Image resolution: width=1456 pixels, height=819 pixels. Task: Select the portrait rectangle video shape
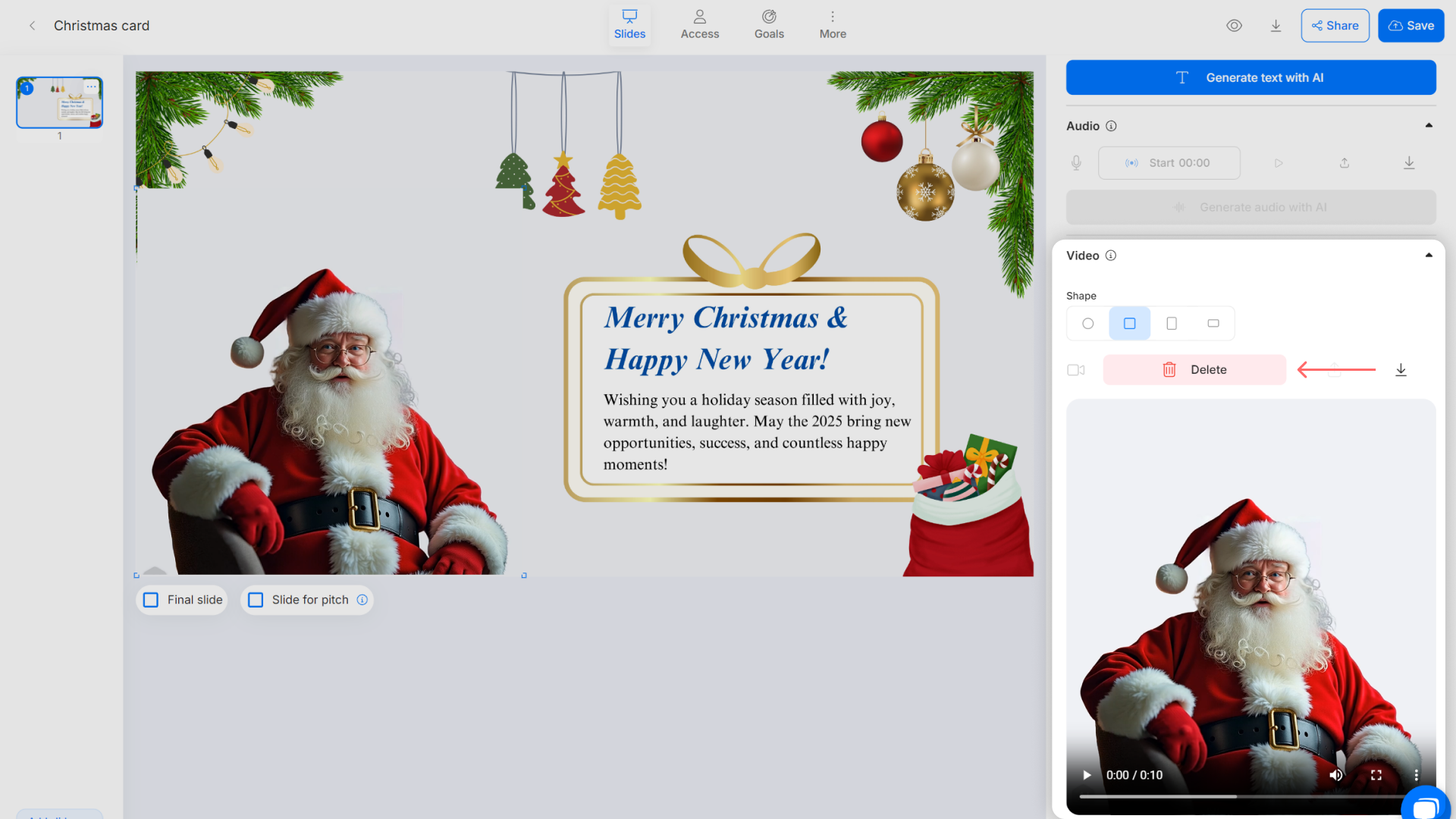click(x=1171, y=324)
